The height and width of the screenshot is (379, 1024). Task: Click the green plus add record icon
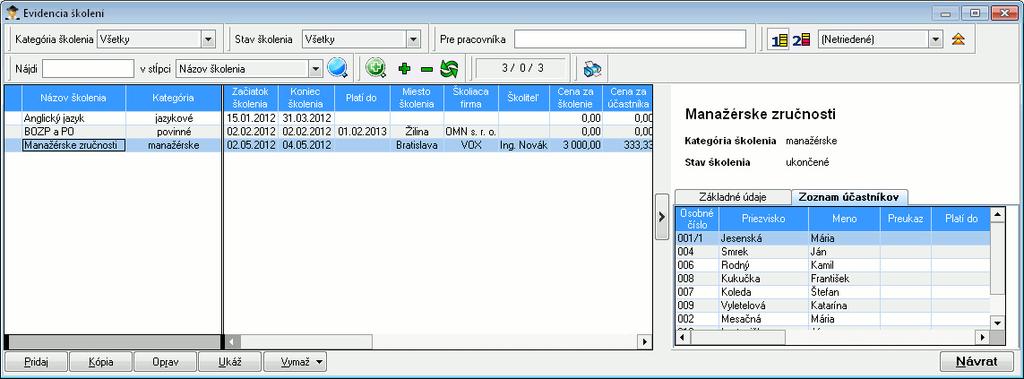tap(404, 68)
